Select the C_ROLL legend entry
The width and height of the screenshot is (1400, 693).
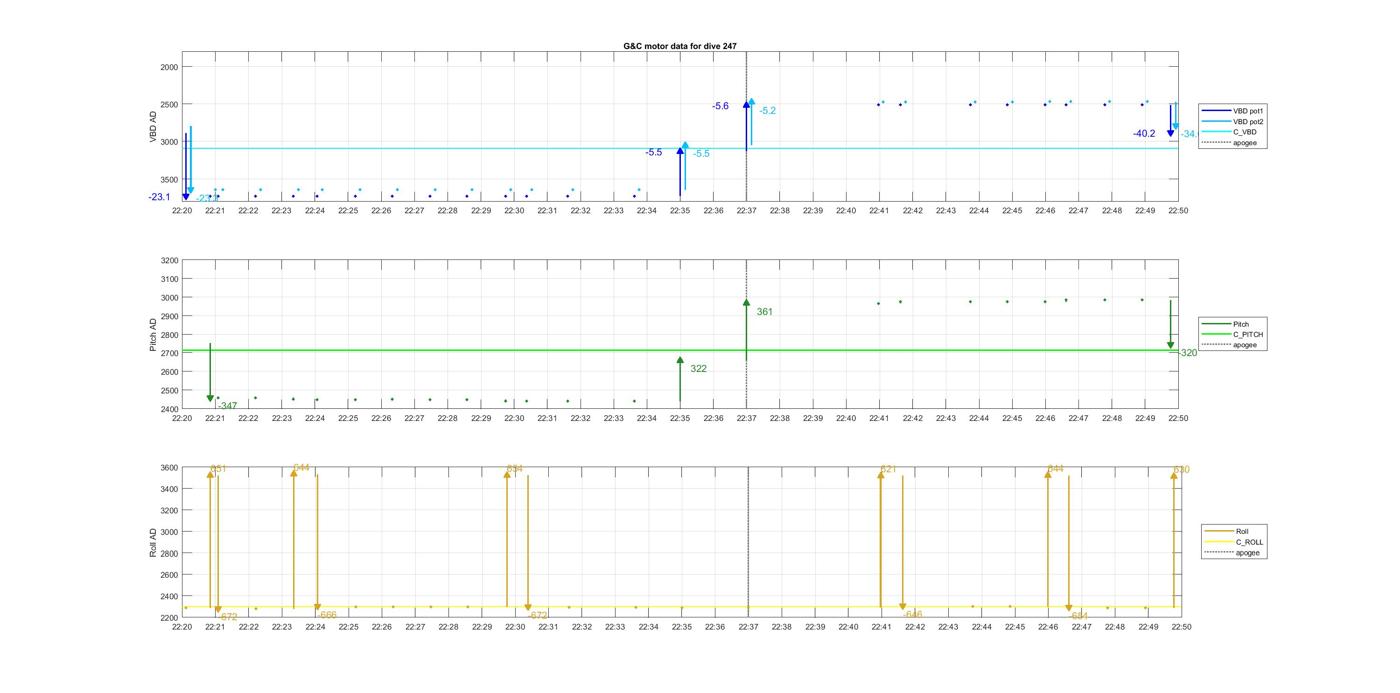click(1235, 542)
